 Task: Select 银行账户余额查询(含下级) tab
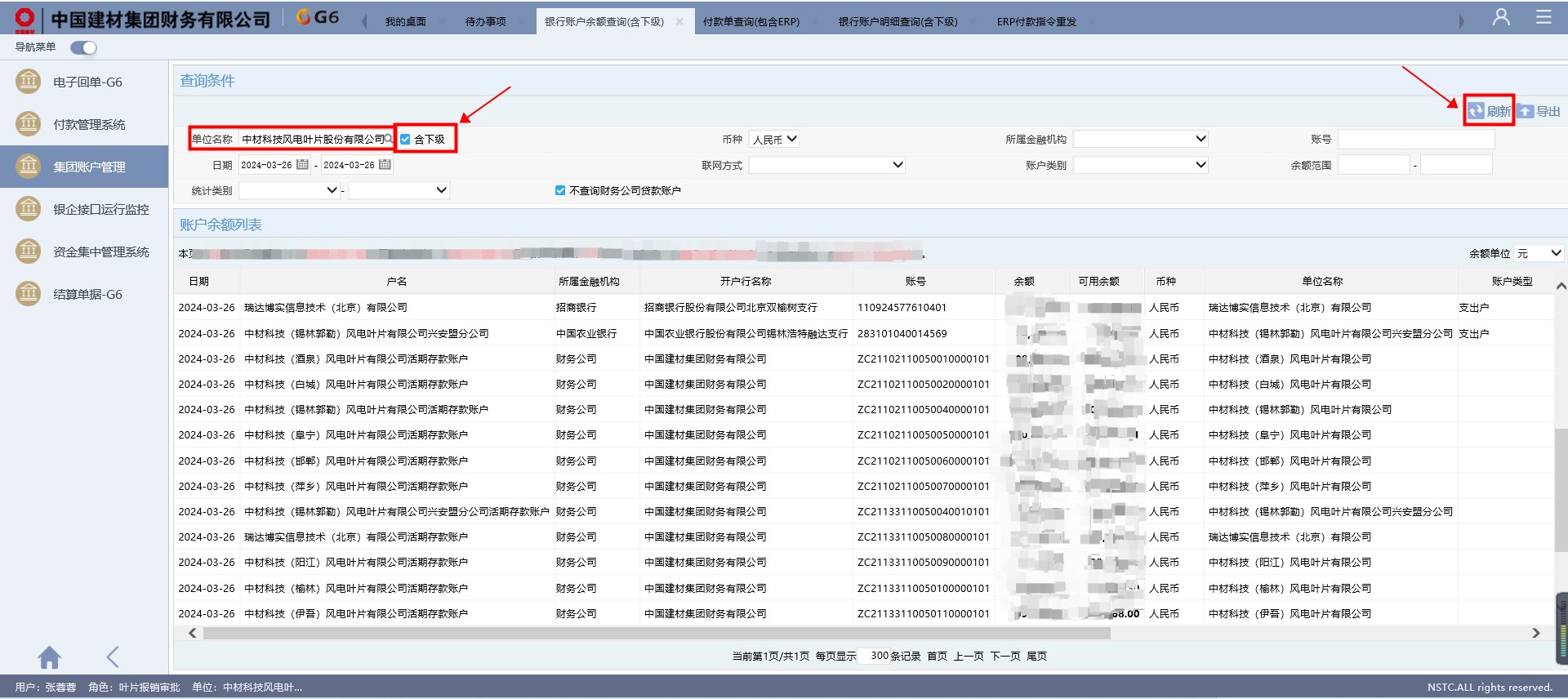604,22
